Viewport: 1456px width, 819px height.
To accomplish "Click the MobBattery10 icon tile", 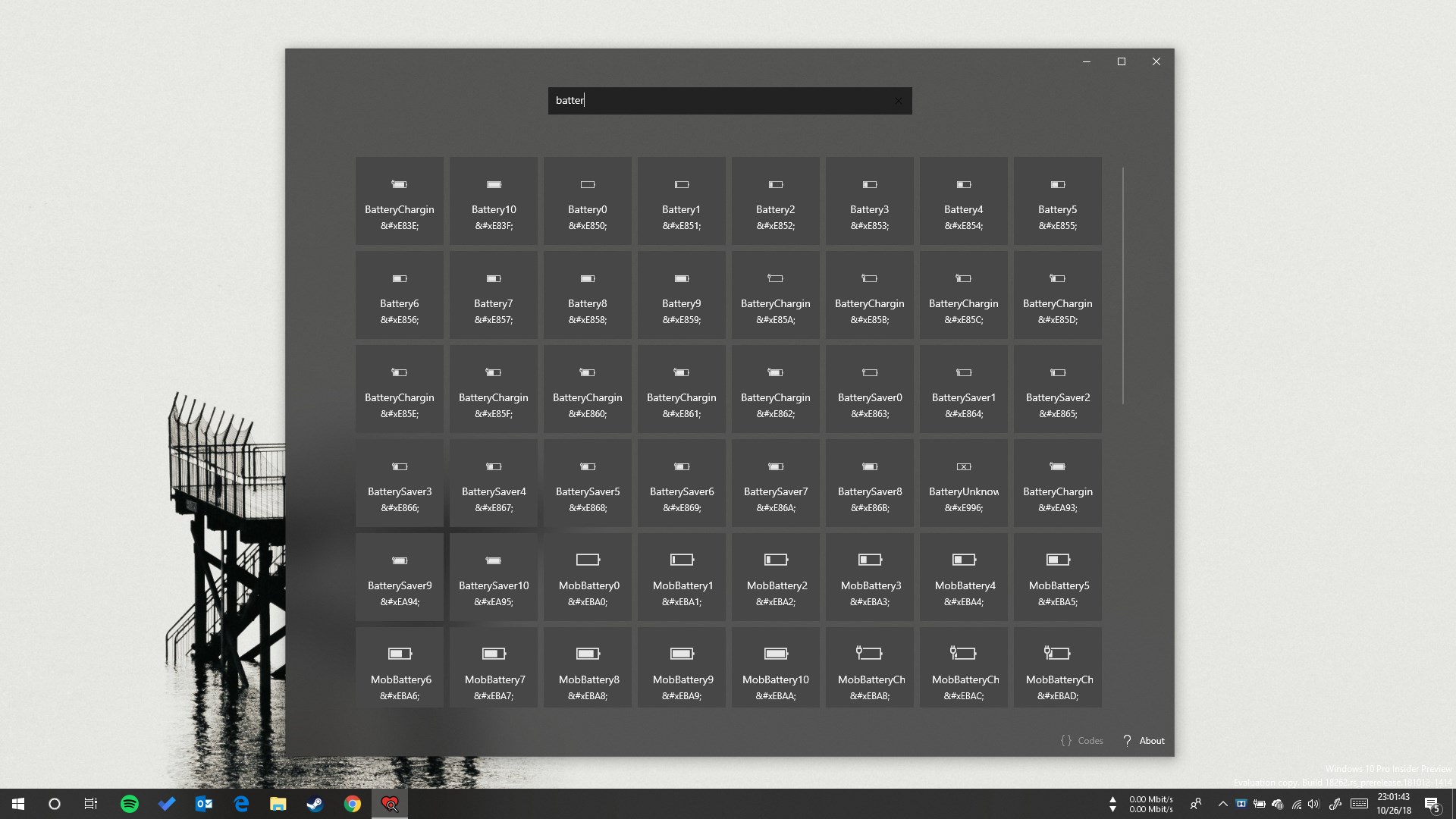I will (x=775, y=667).
